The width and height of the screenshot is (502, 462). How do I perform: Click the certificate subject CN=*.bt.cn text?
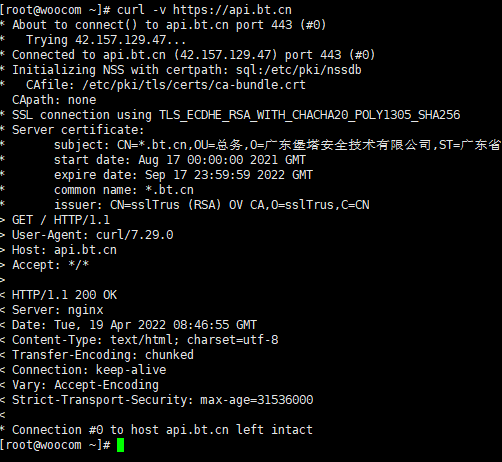pos(152,145)
